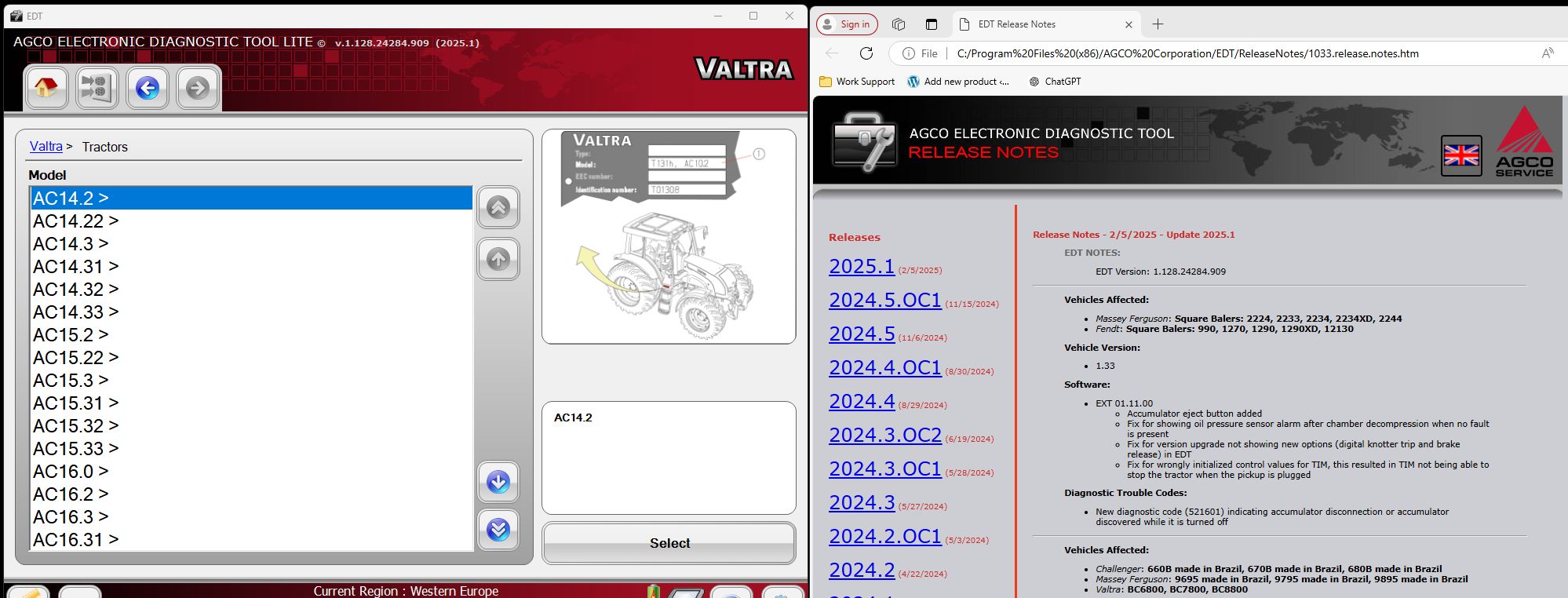
Task: Select model AC14.3 in list
Action: click(251, 244)
